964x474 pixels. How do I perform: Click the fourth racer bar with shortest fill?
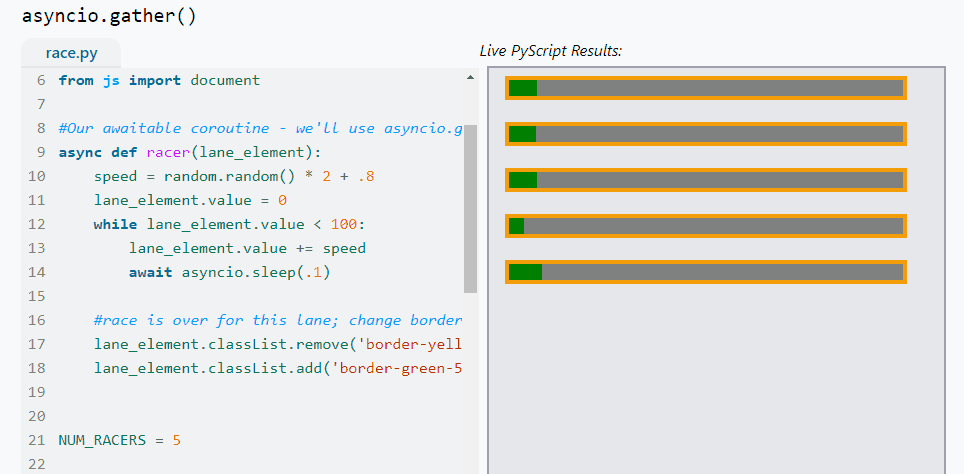[x=706, y=226]
